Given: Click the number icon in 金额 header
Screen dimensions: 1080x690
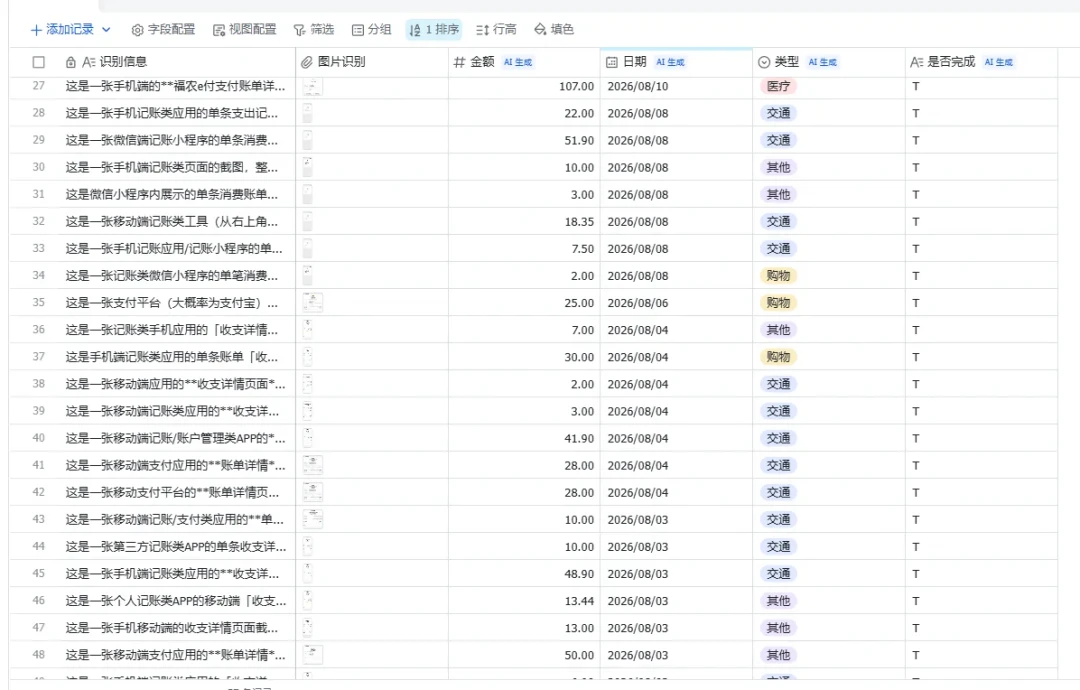Looking at the screenshot, I should pos(459,62).
